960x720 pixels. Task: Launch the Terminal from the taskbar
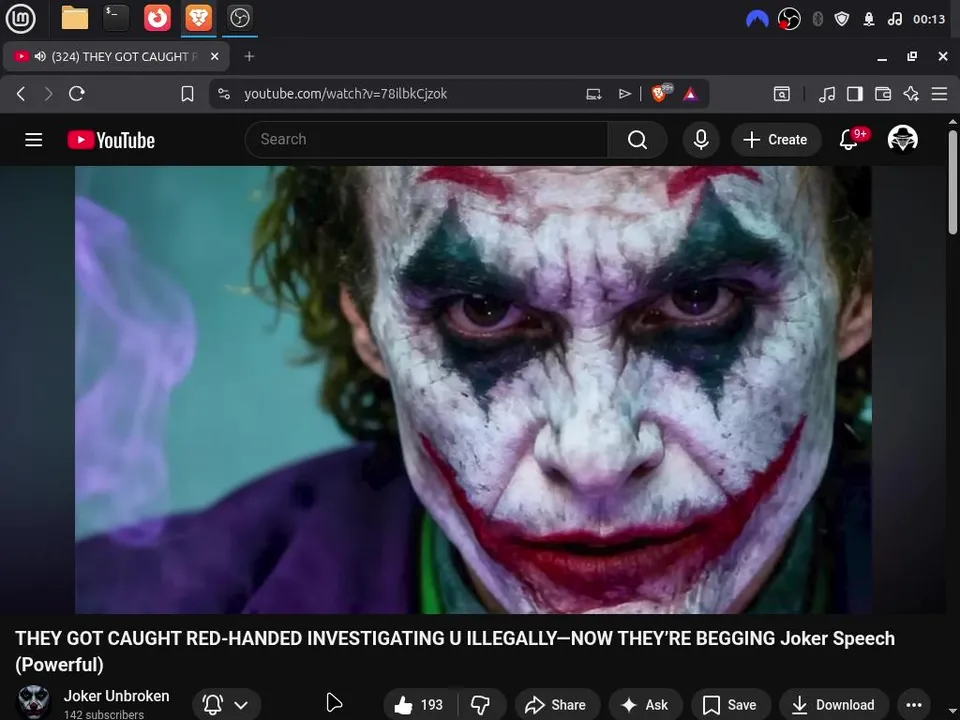[116, 18]
